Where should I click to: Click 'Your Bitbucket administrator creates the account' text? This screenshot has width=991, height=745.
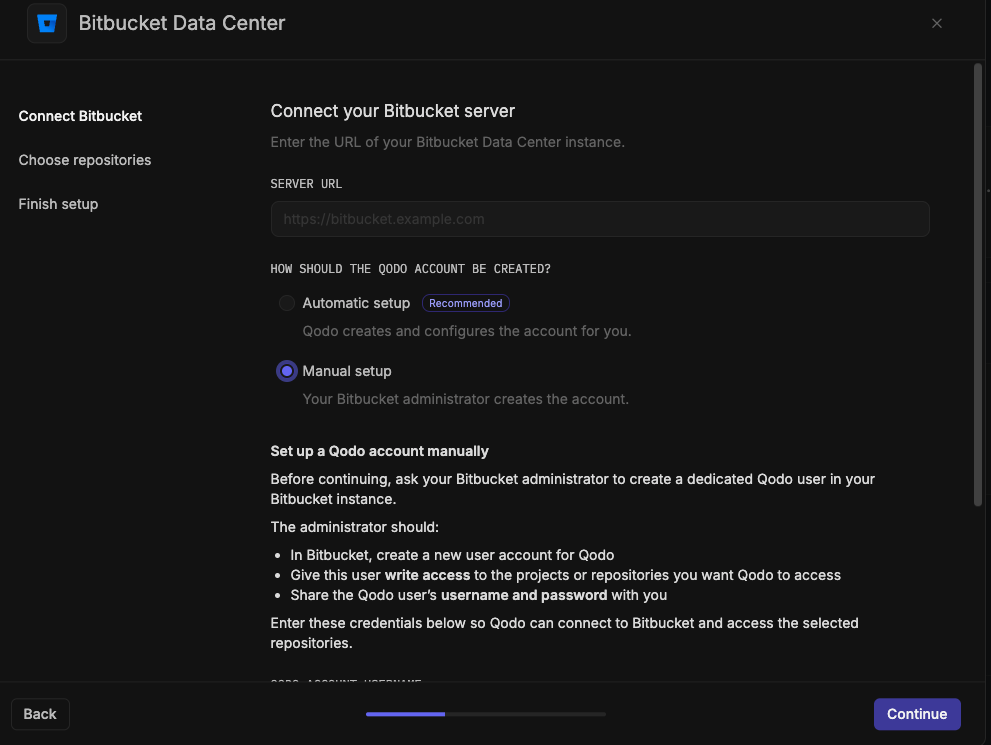click(x=465, y=399)
